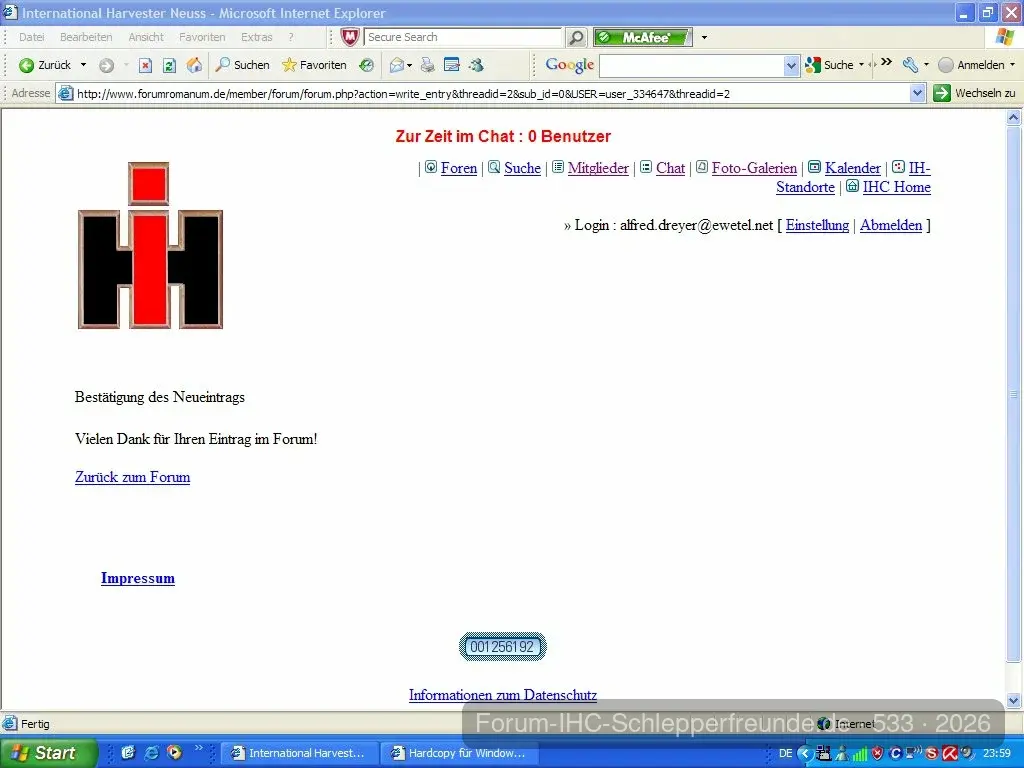Go to the IHC Home link

click(x=896, y=187)
